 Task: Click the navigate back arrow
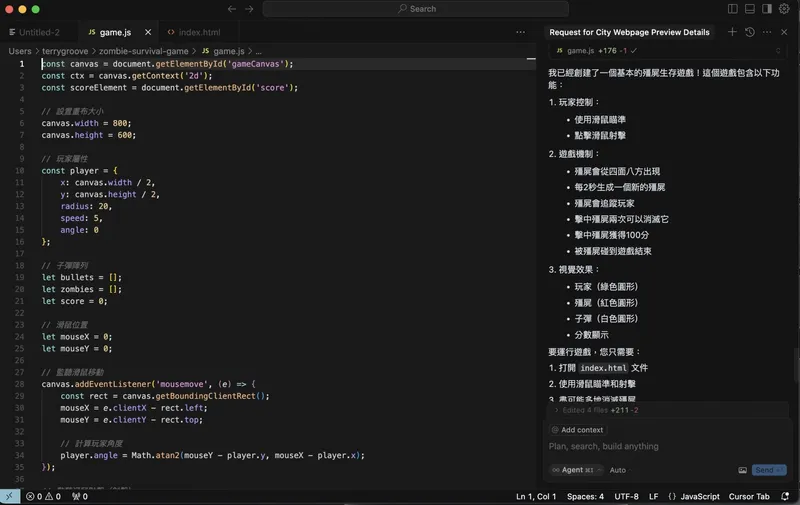point(232,9)
